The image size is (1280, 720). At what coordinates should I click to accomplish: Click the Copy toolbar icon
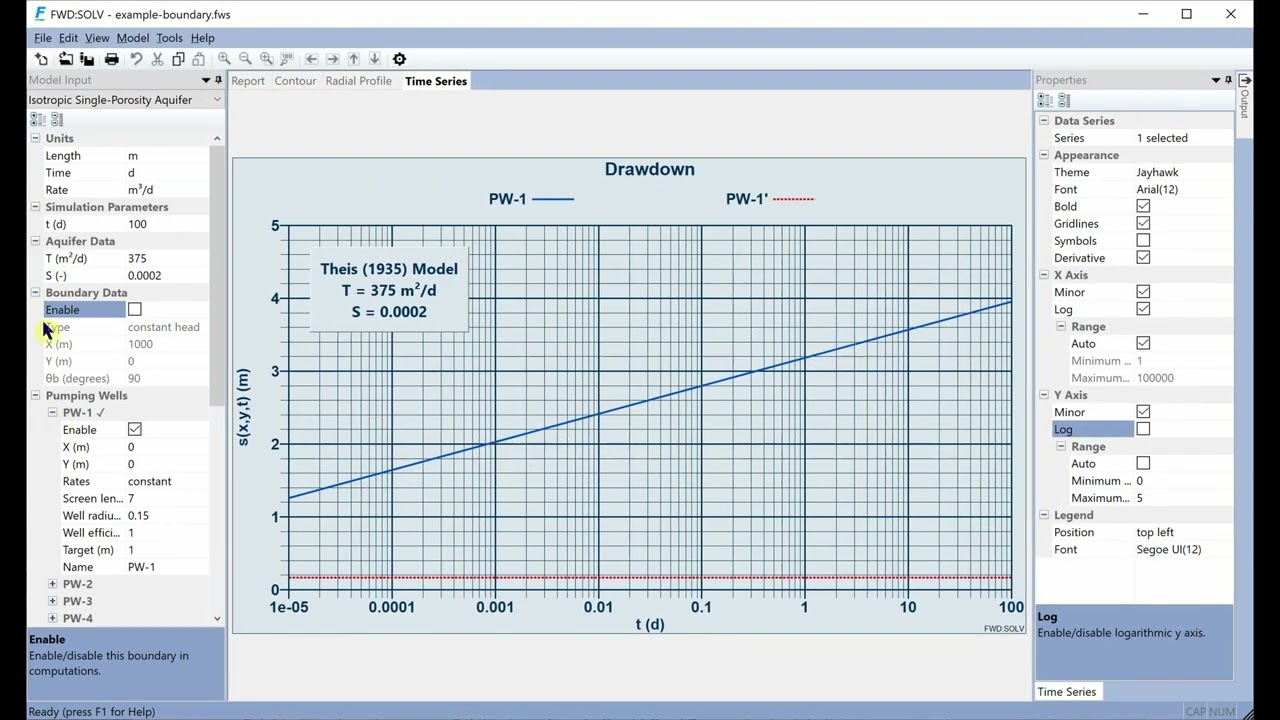coord(178,59)
